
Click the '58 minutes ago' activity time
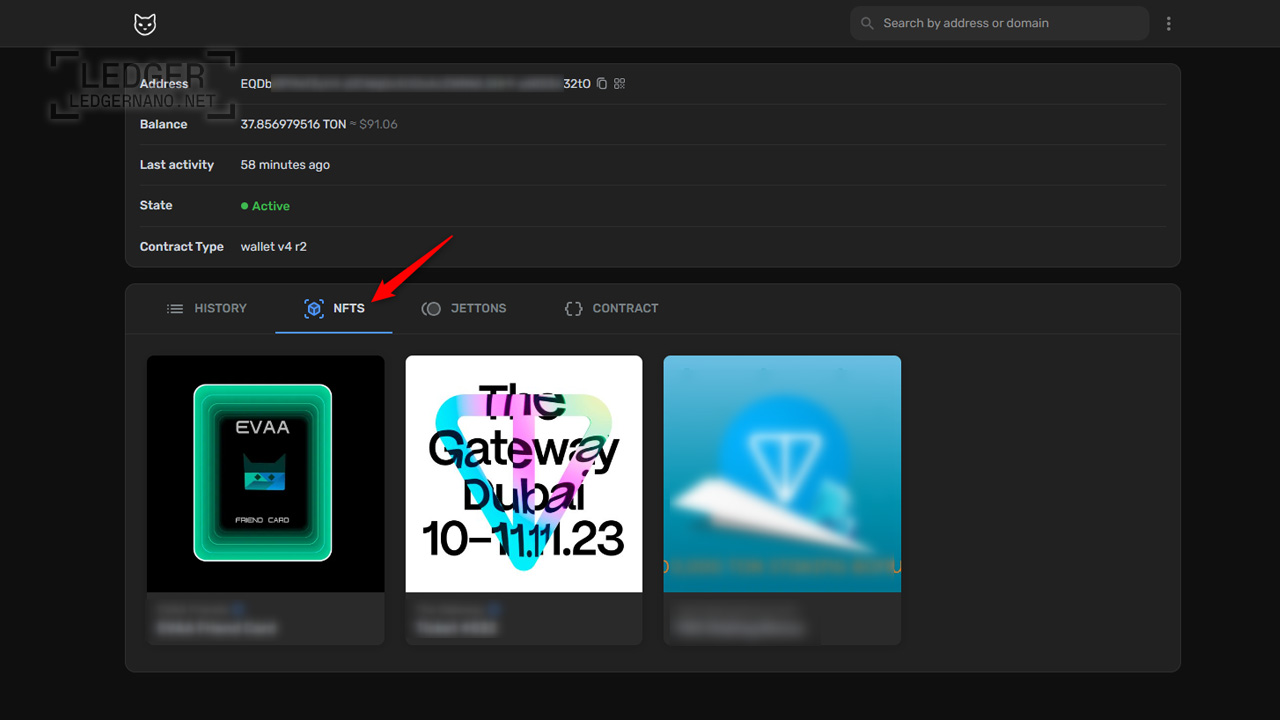(x=285, y=165)
